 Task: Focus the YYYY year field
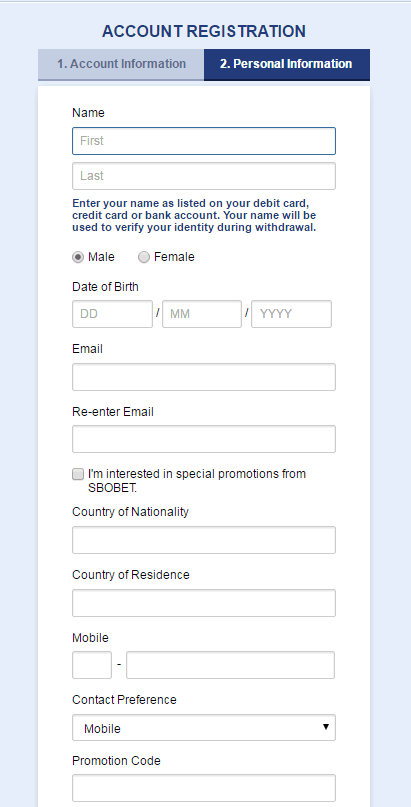(x=291, y=314)
